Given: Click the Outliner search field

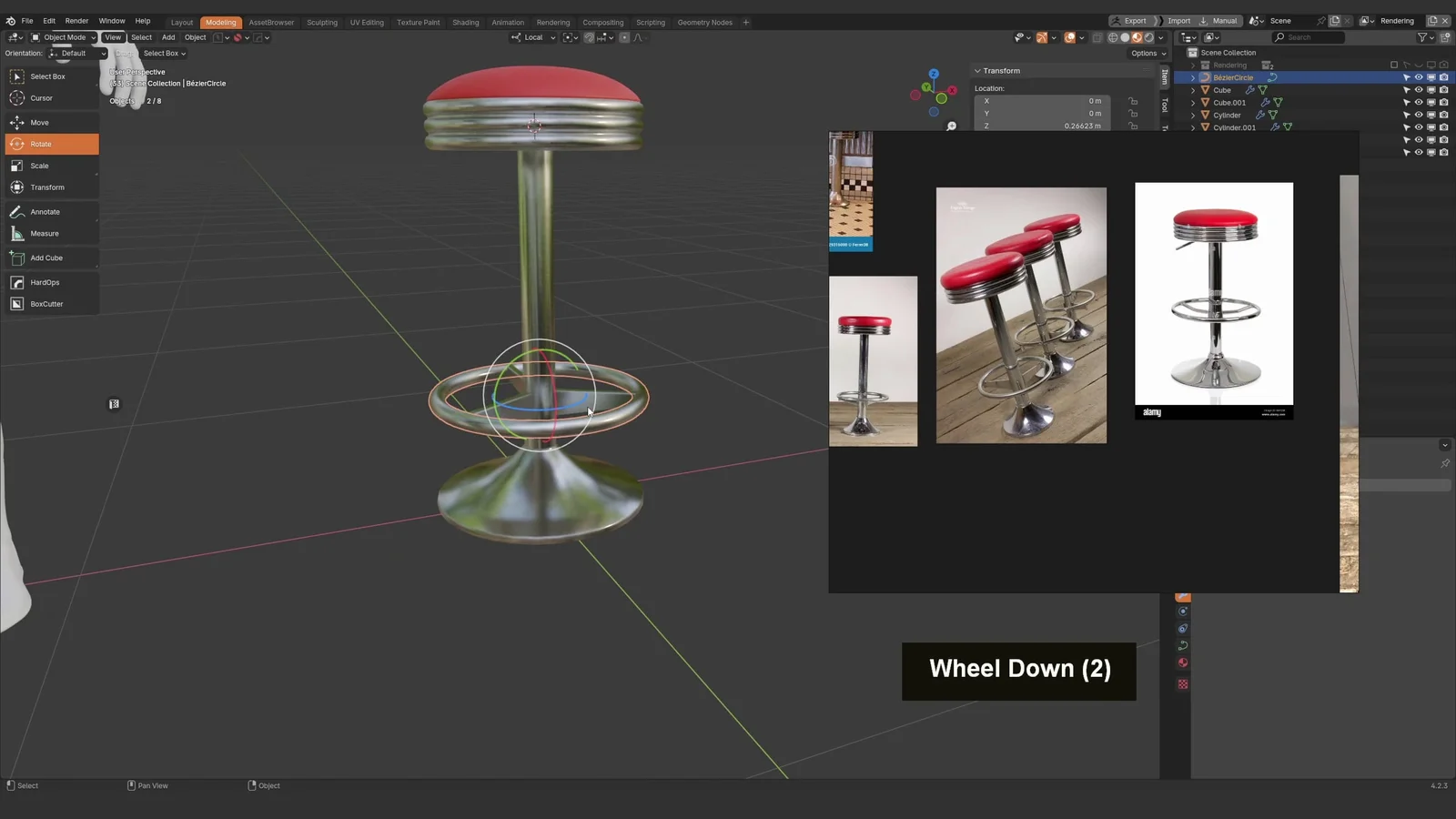Looking at the screenshot, I should coord(1309,37).
